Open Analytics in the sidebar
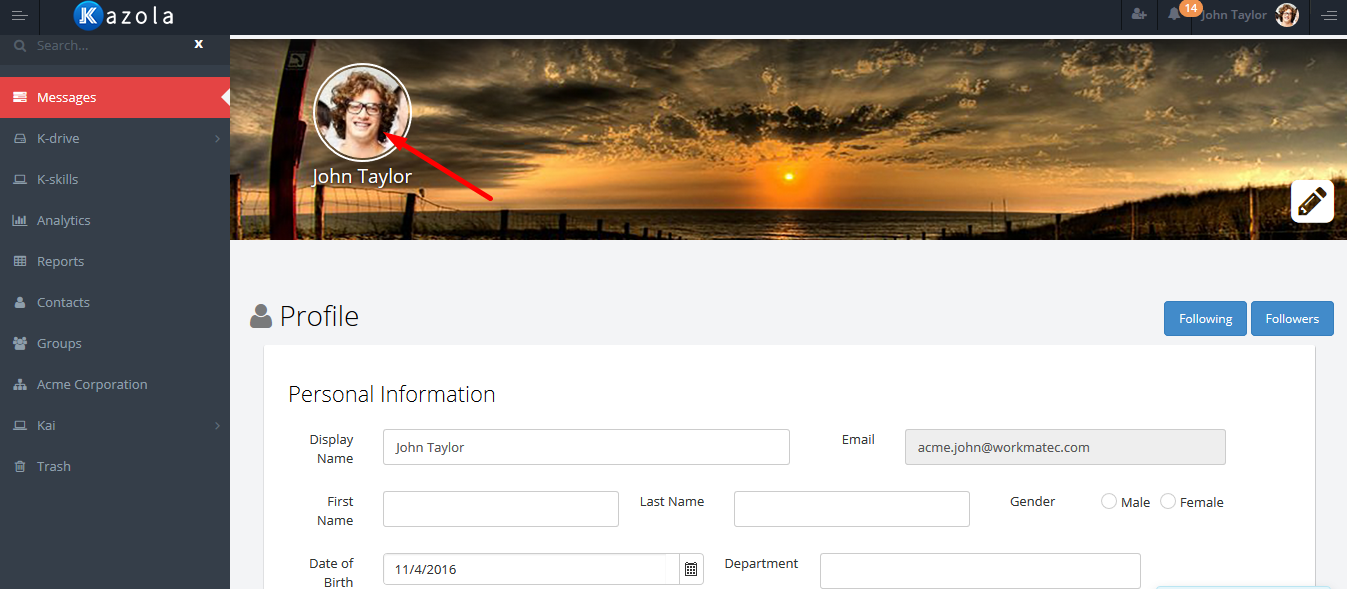The width and height of the screenshot is (1347, 589). click(115, 220)
